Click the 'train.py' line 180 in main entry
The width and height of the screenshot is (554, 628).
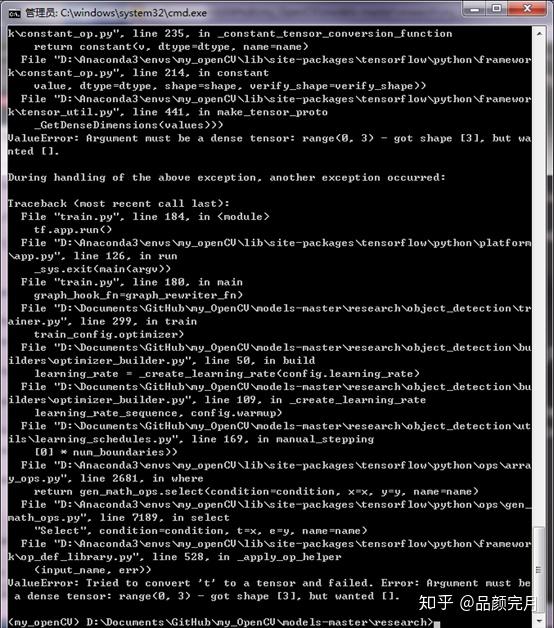pyautogui.click(x=132, y=282)
